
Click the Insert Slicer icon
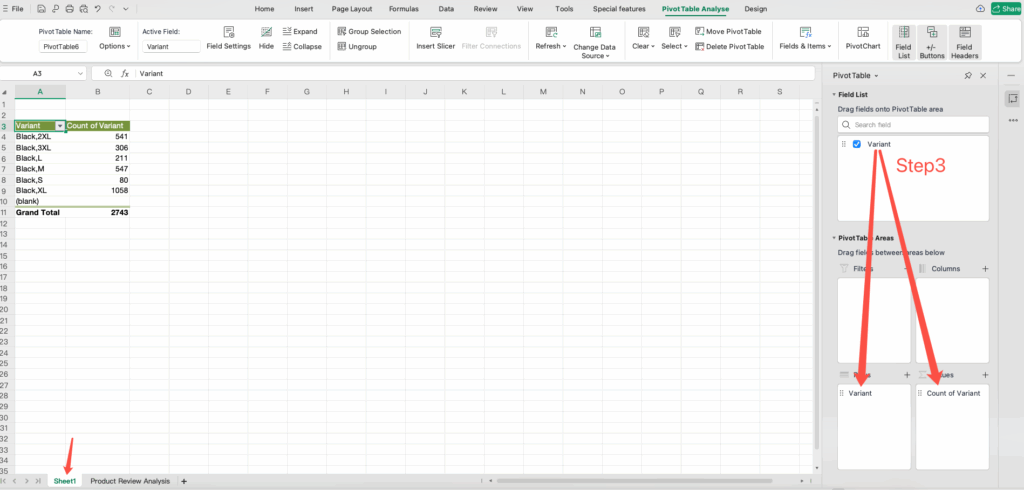[x=435, y=32]
